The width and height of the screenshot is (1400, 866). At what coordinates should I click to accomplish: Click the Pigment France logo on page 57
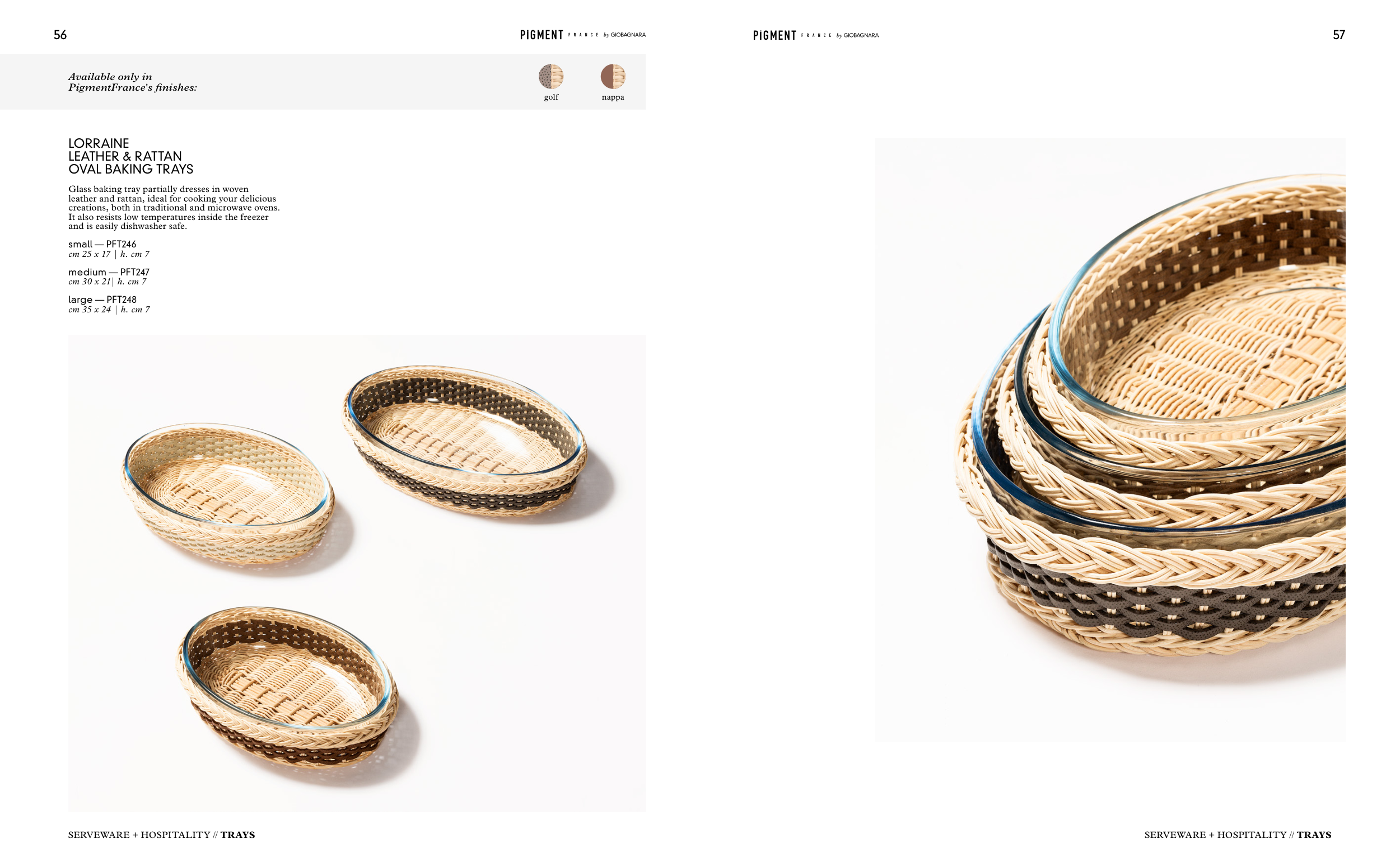point(815,35)
